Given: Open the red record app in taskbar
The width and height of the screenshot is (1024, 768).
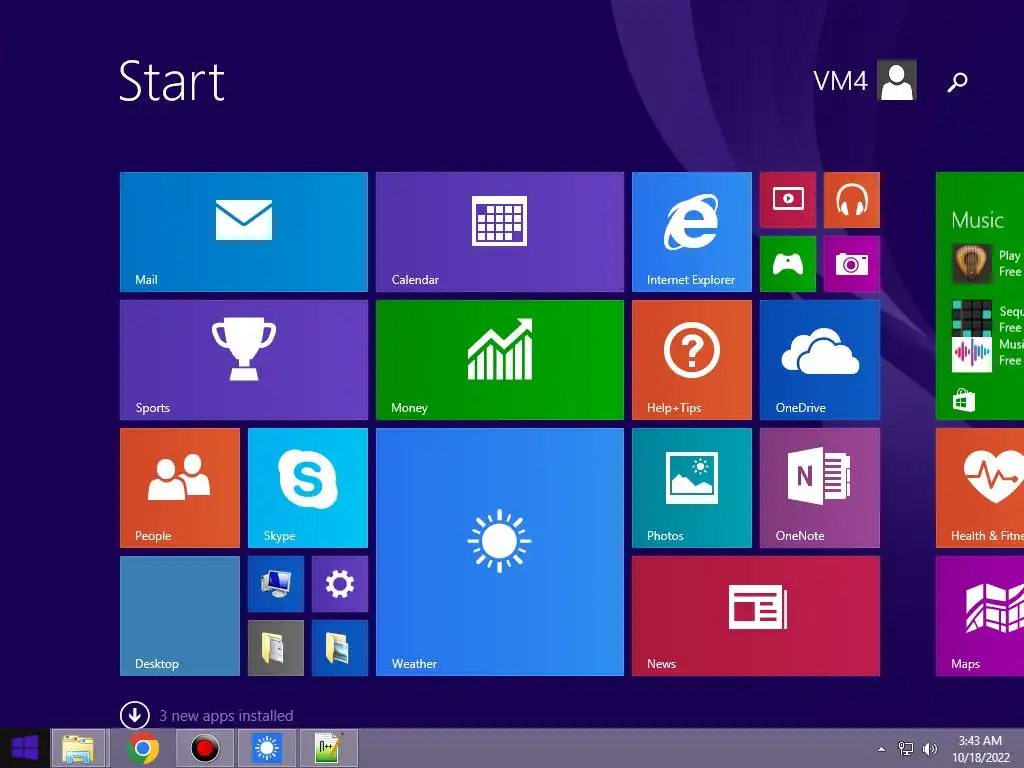Looking at the screenshot, I should click(x=204, y=748).
